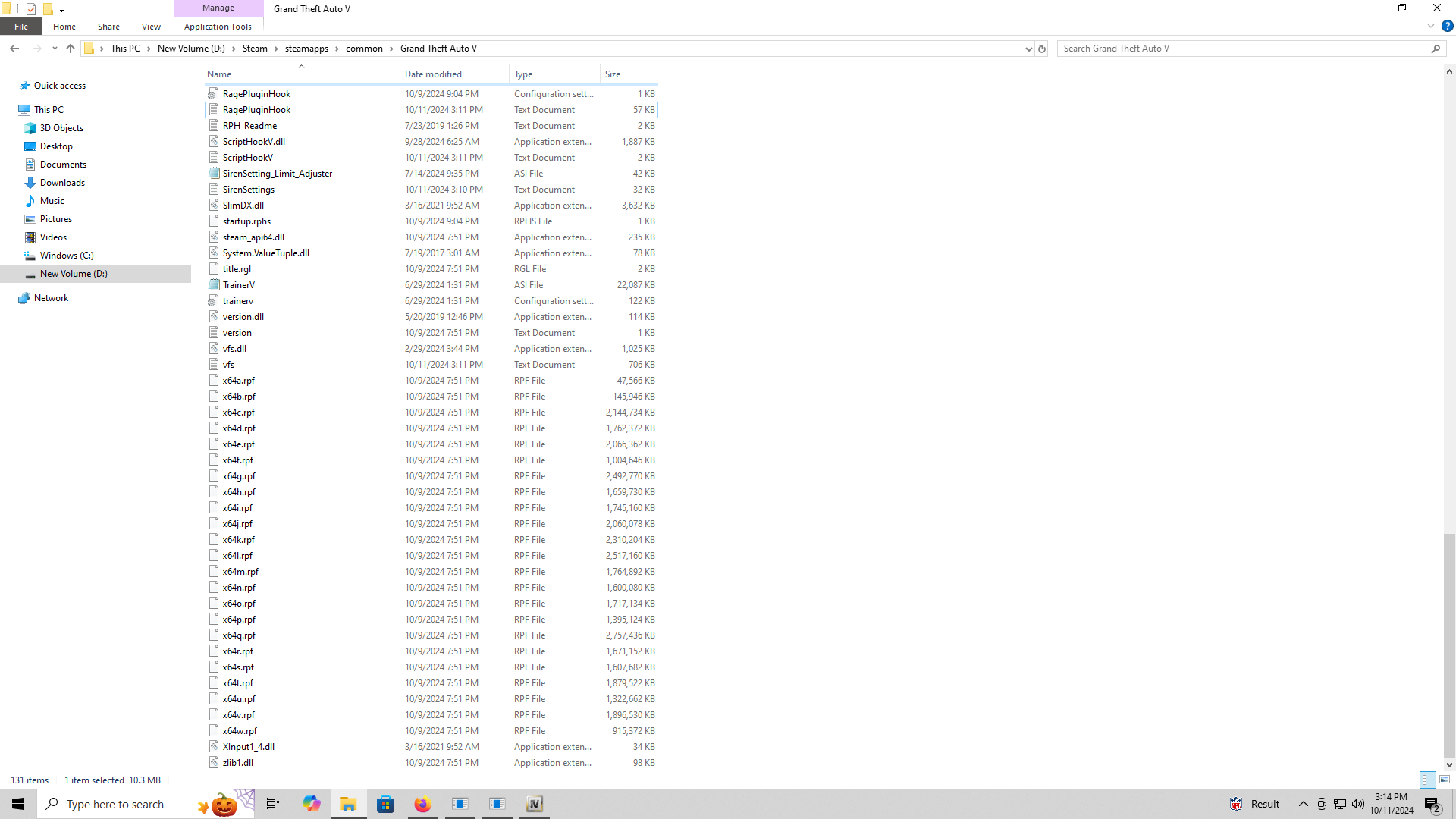
Task: Open the Firefox icon in the taskbar
Action: click(422, 804)
